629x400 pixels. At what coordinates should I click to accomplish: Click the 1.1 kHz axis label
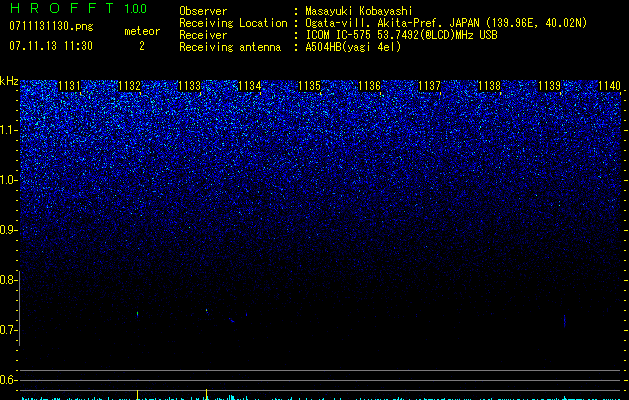8,130
